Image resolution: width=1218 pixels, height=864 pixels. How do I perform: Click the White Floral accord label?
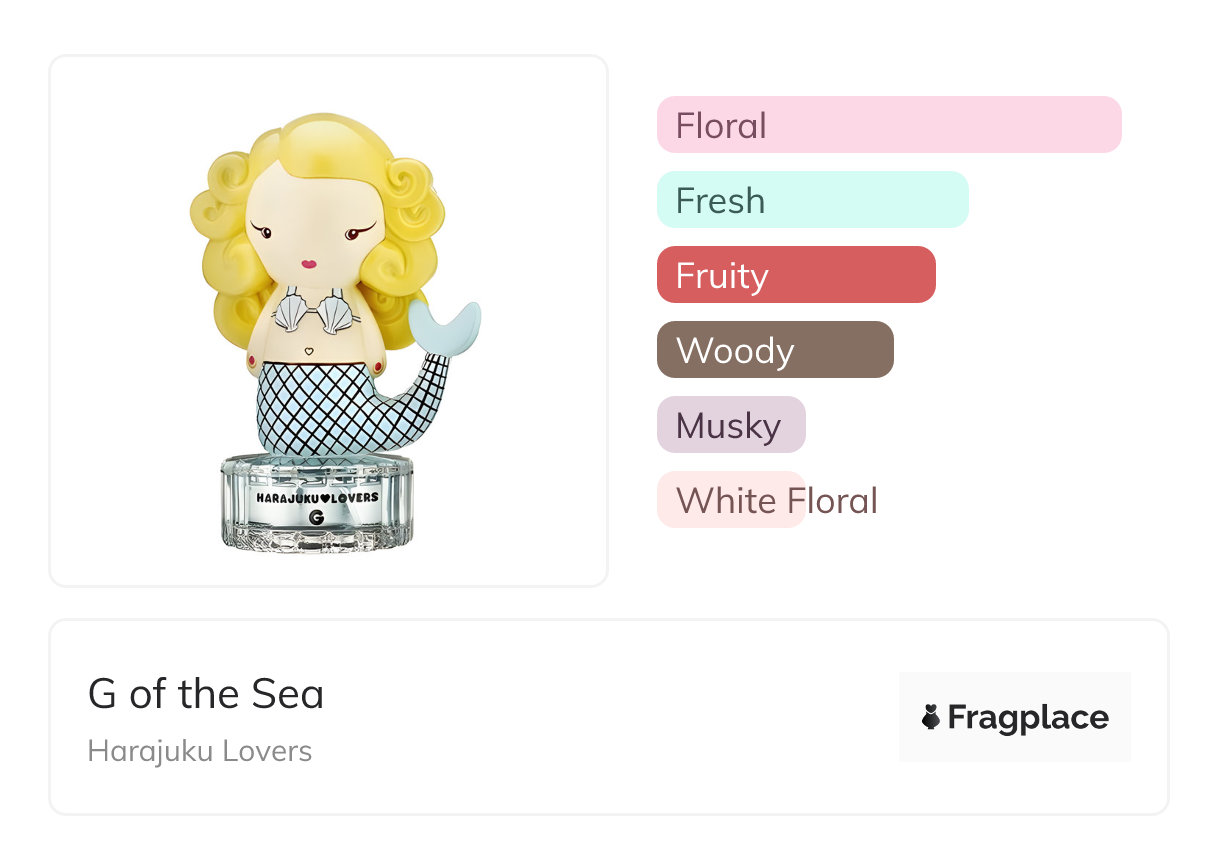click(776, 500)
